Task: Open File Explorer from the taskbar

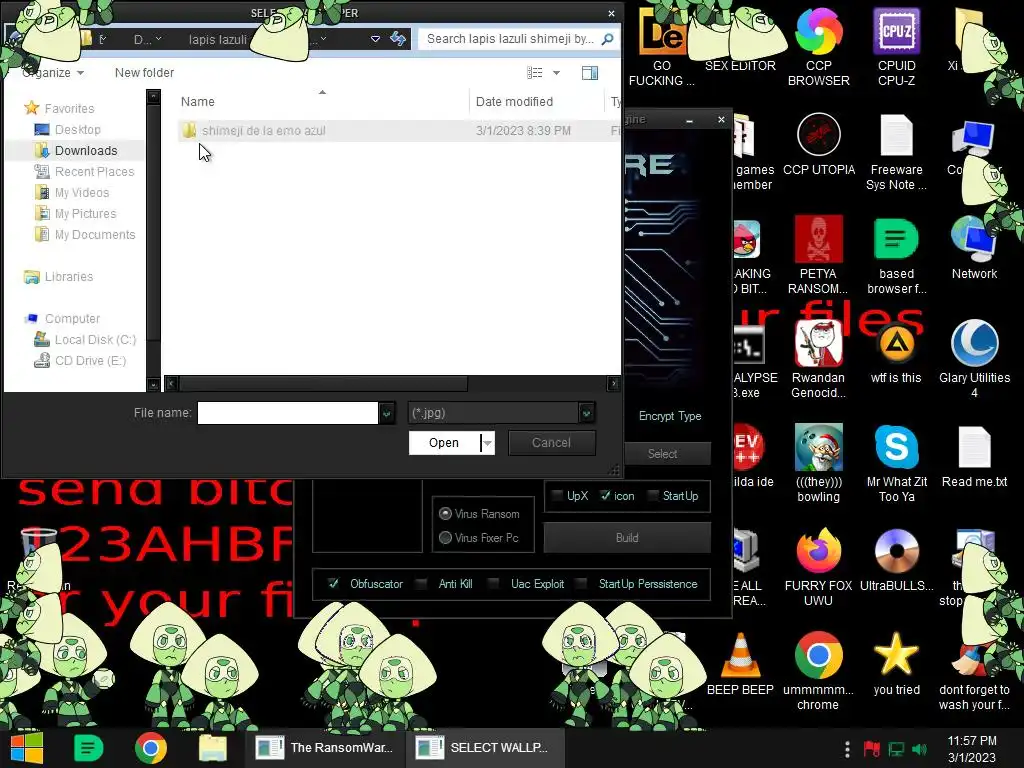Action: coord(213,748)
